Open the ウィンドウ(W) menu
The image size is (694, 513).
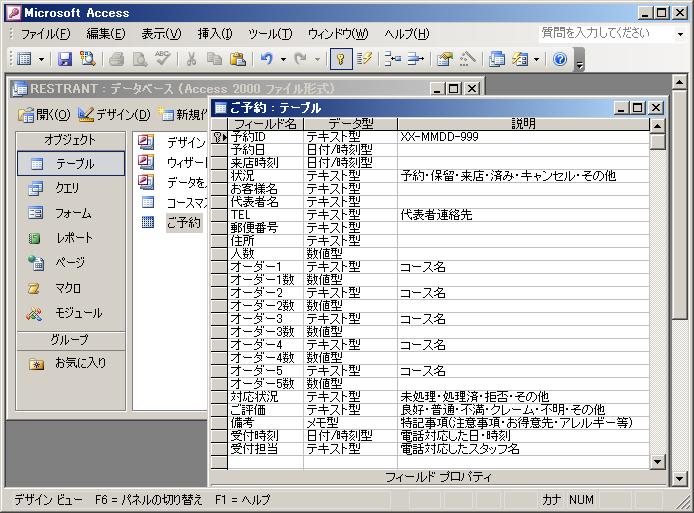coord(338,34)
